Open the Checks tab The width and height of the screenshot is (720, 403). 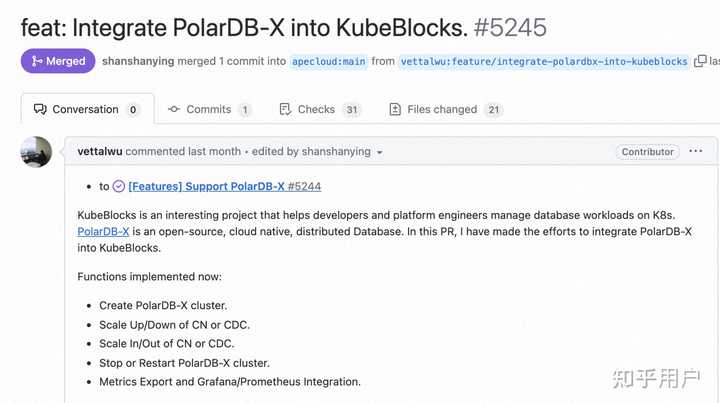[316, 109]
